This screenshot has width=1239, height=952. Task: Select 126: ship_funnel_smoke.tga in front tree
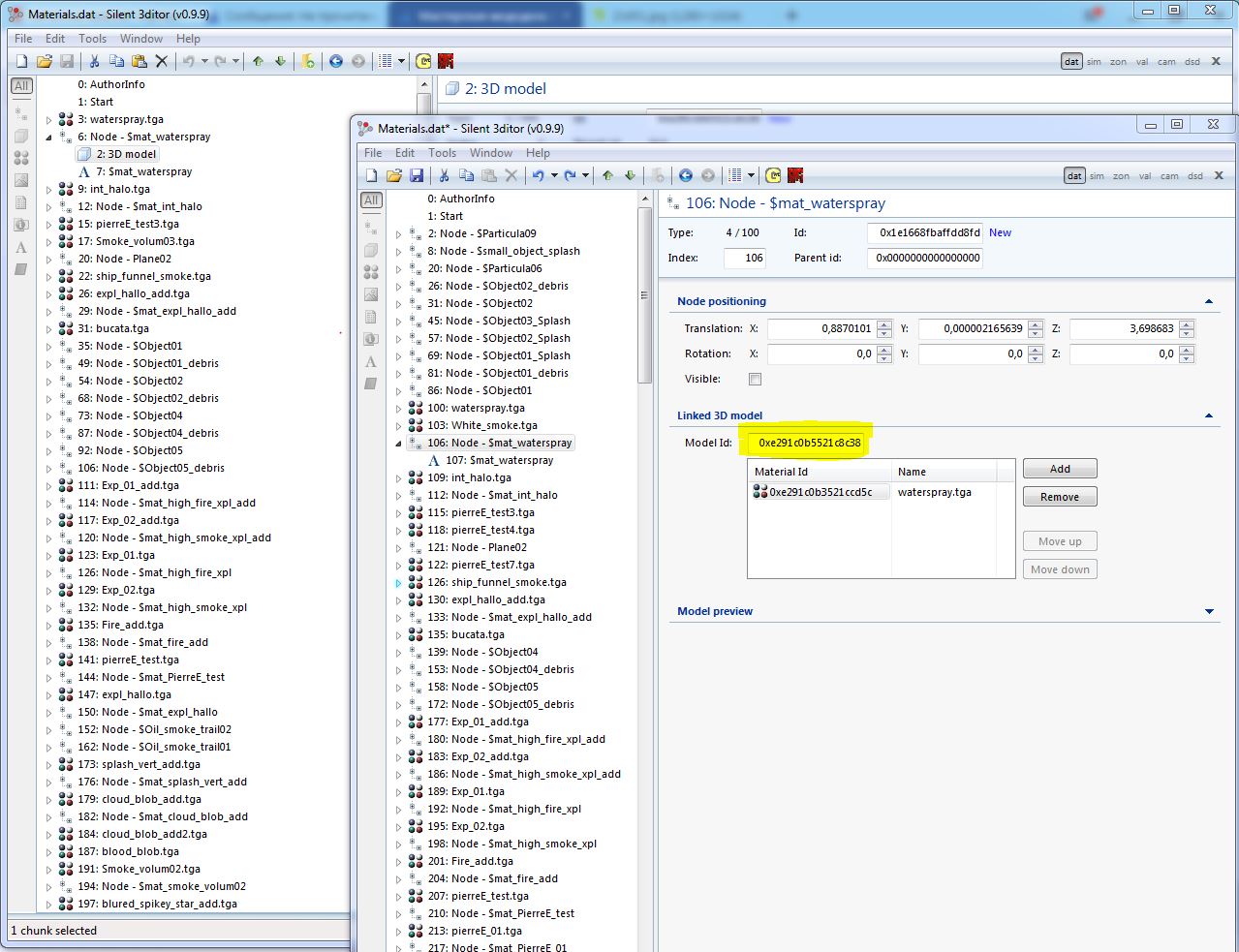coord(497,583)
